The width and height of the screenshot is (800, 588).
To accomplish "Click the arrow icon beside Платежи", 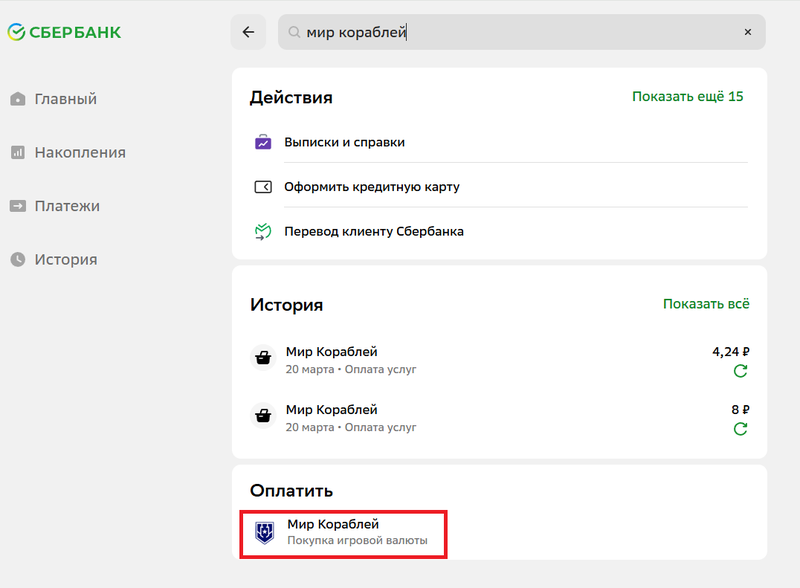I will pos(18,206).
